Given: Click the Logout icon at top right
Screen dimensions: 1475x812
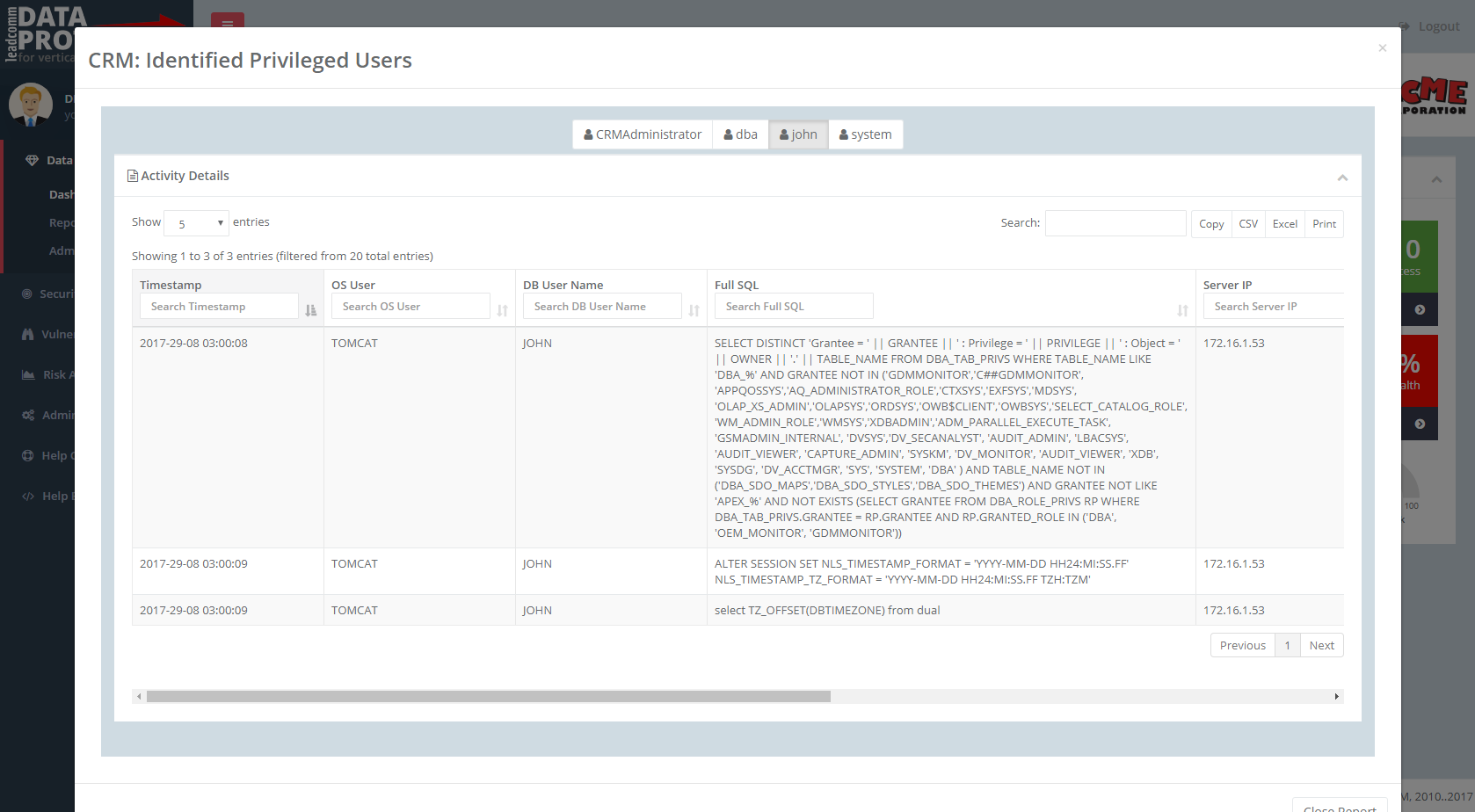Looking at the screenshot, I should (x=1404, y=25).
